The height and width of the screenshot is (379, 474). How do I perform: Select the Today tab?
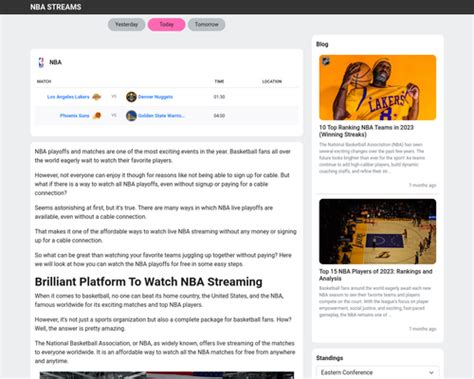click(166, 24)
